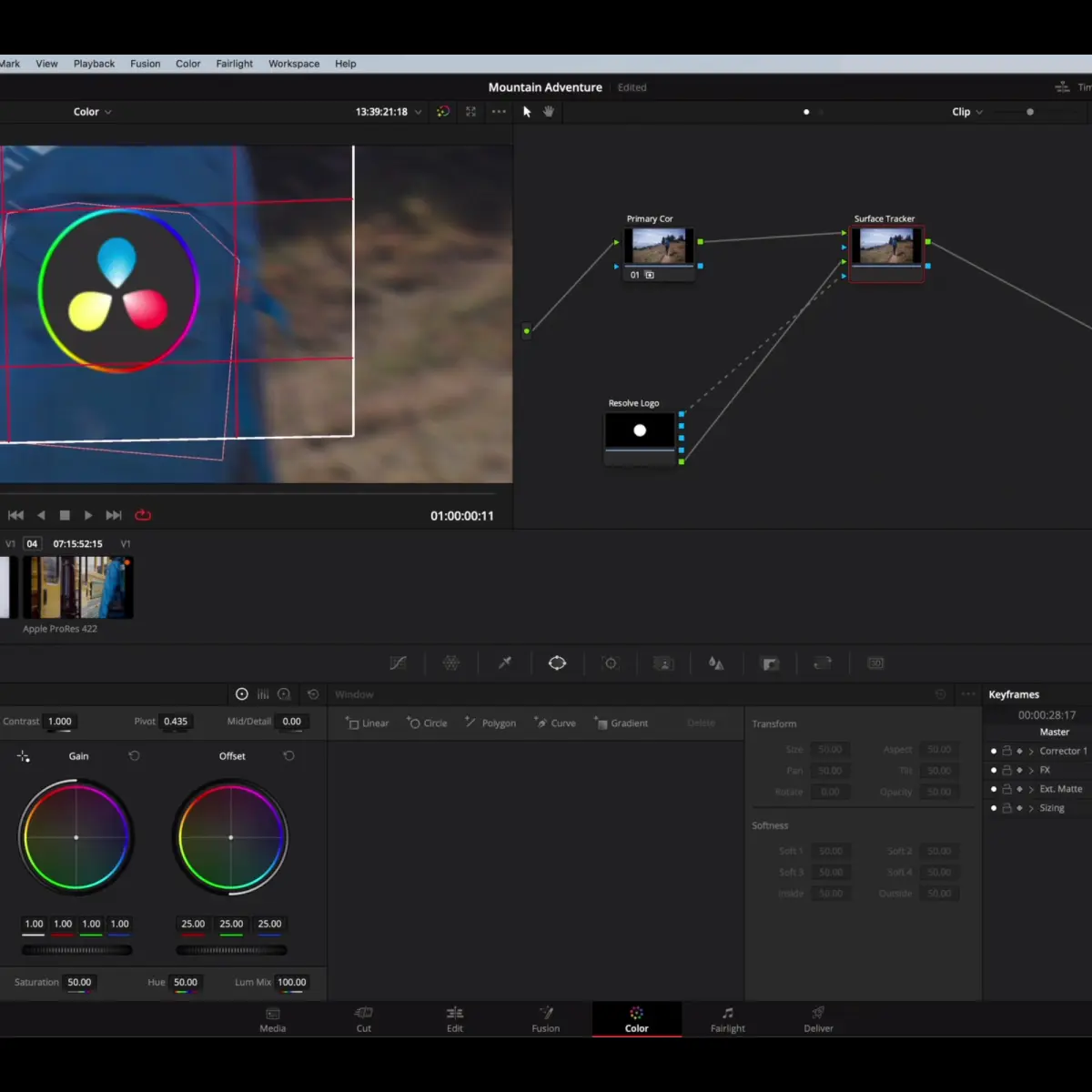
Task: Toggle lock on Corrector 1 keyframe track
Action: pos(1007,751)
